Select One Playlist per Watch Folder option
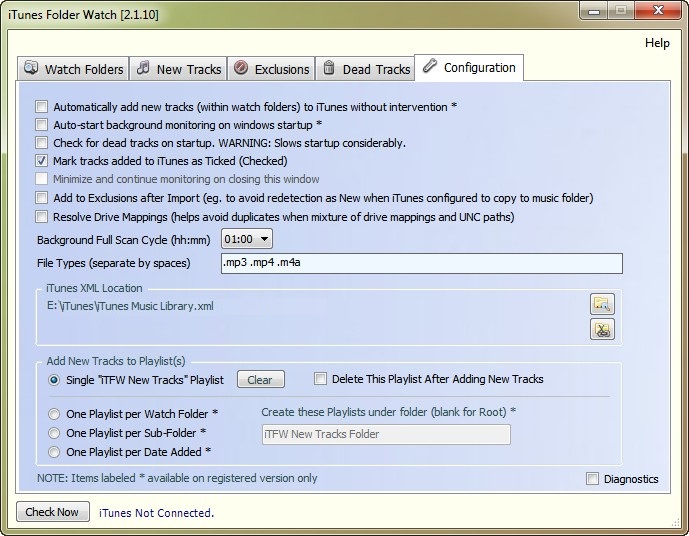This screenshot has height=536, width=689. coord(54,414)
